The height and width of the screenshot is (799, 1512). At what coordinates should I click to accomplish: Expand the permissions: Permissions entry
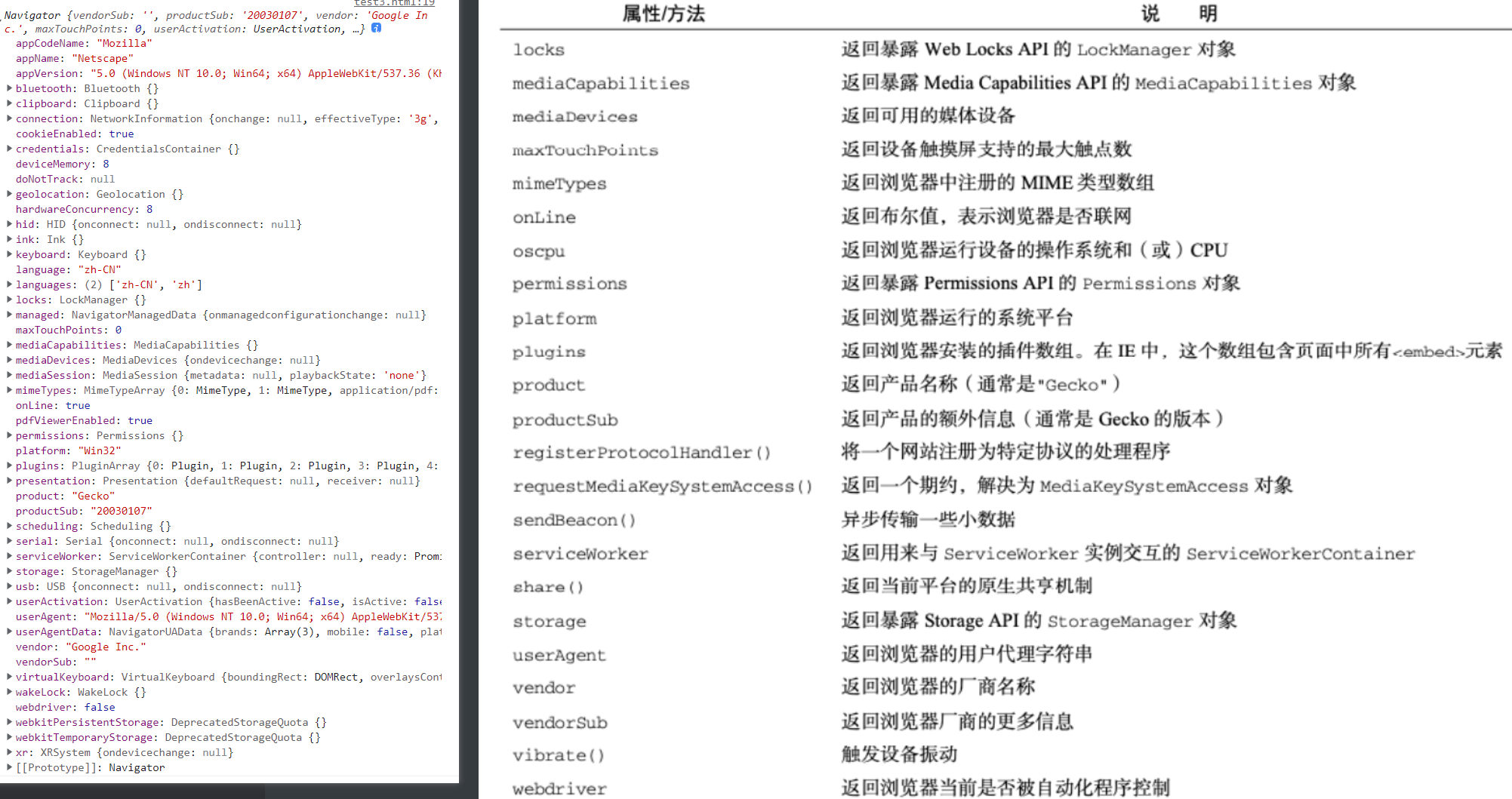pos(9,435)
